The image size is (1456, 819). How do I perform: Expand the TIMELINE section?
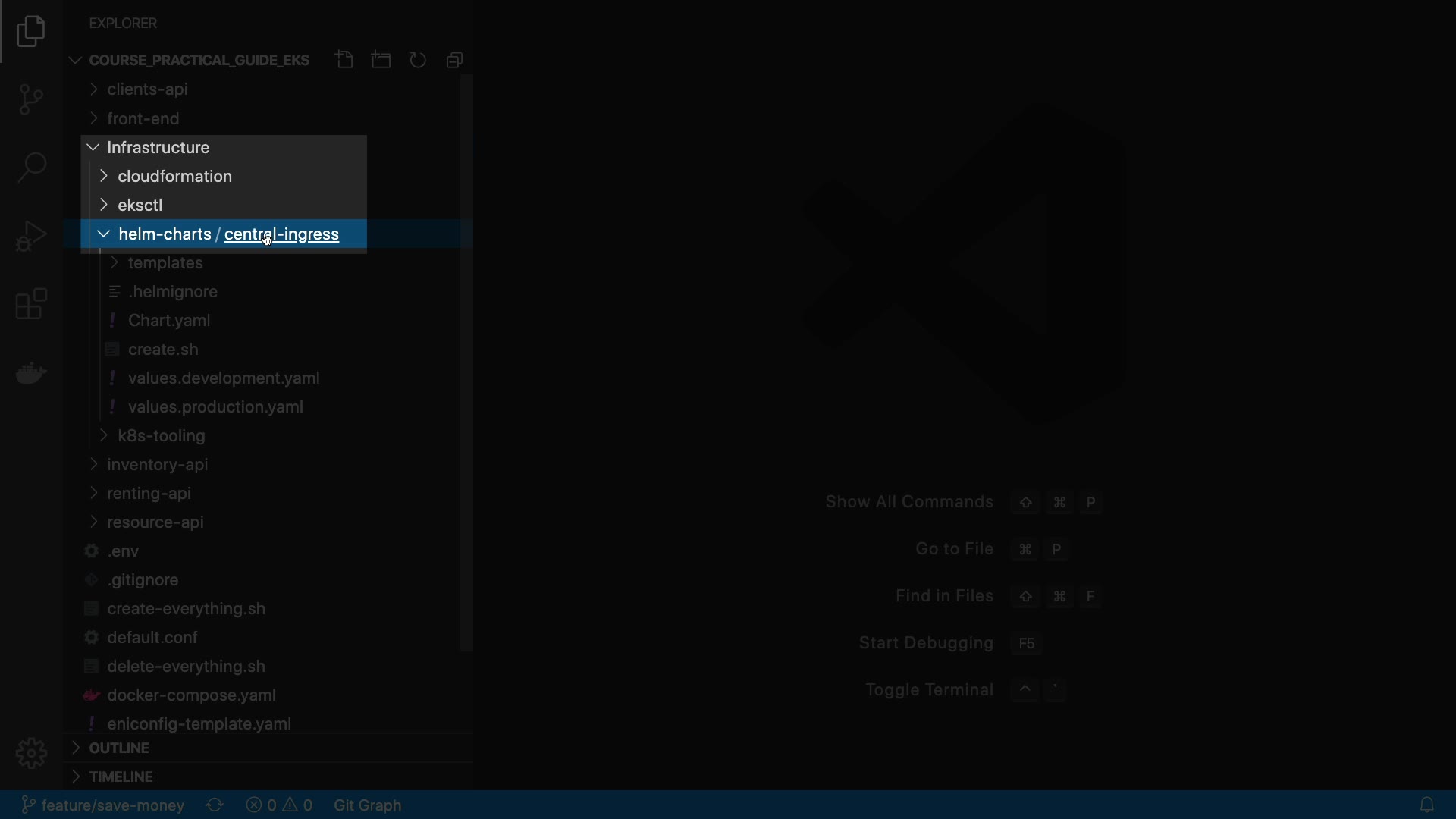tap(121, 777)
